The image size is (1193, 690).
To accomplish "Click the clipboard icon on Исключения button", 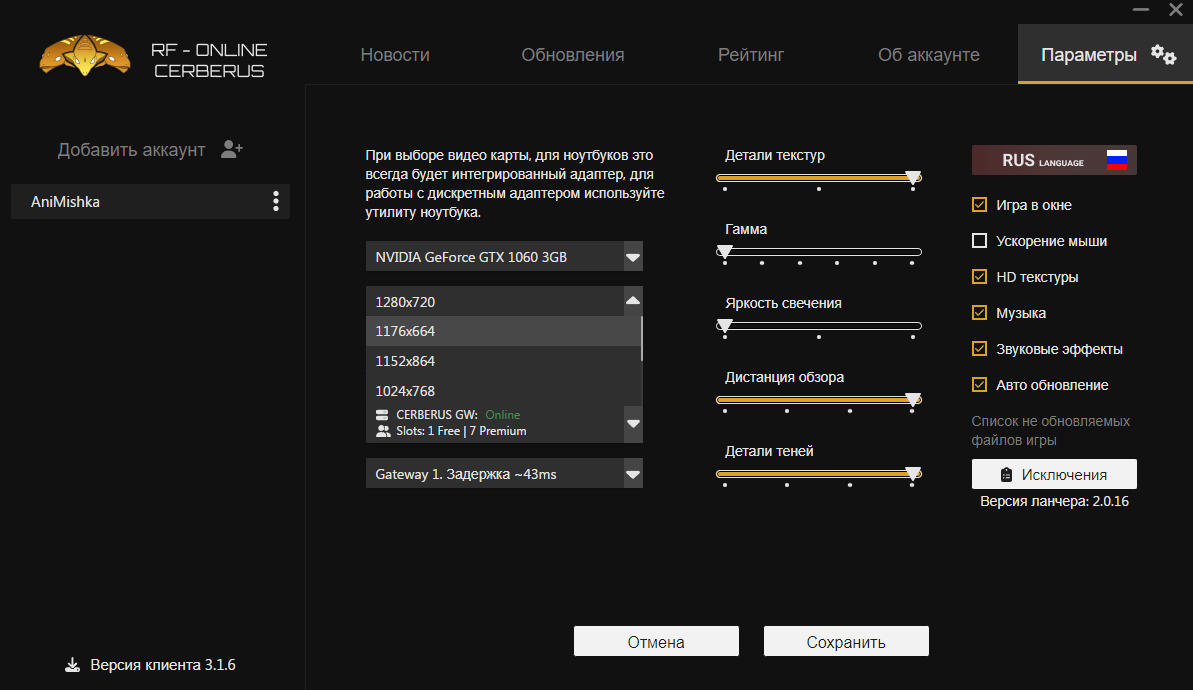I will (x=1006, y=475).
